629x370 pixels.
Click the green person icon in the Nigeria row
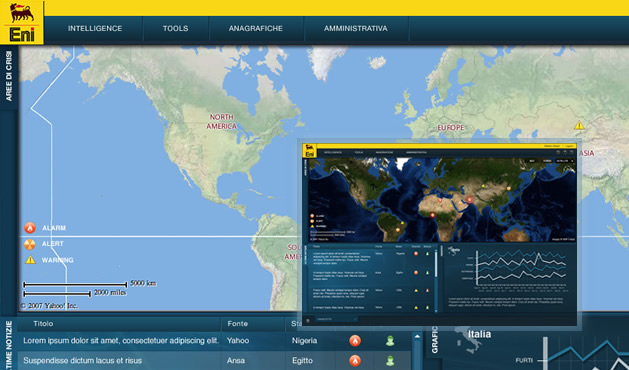[x=390, y=341]
